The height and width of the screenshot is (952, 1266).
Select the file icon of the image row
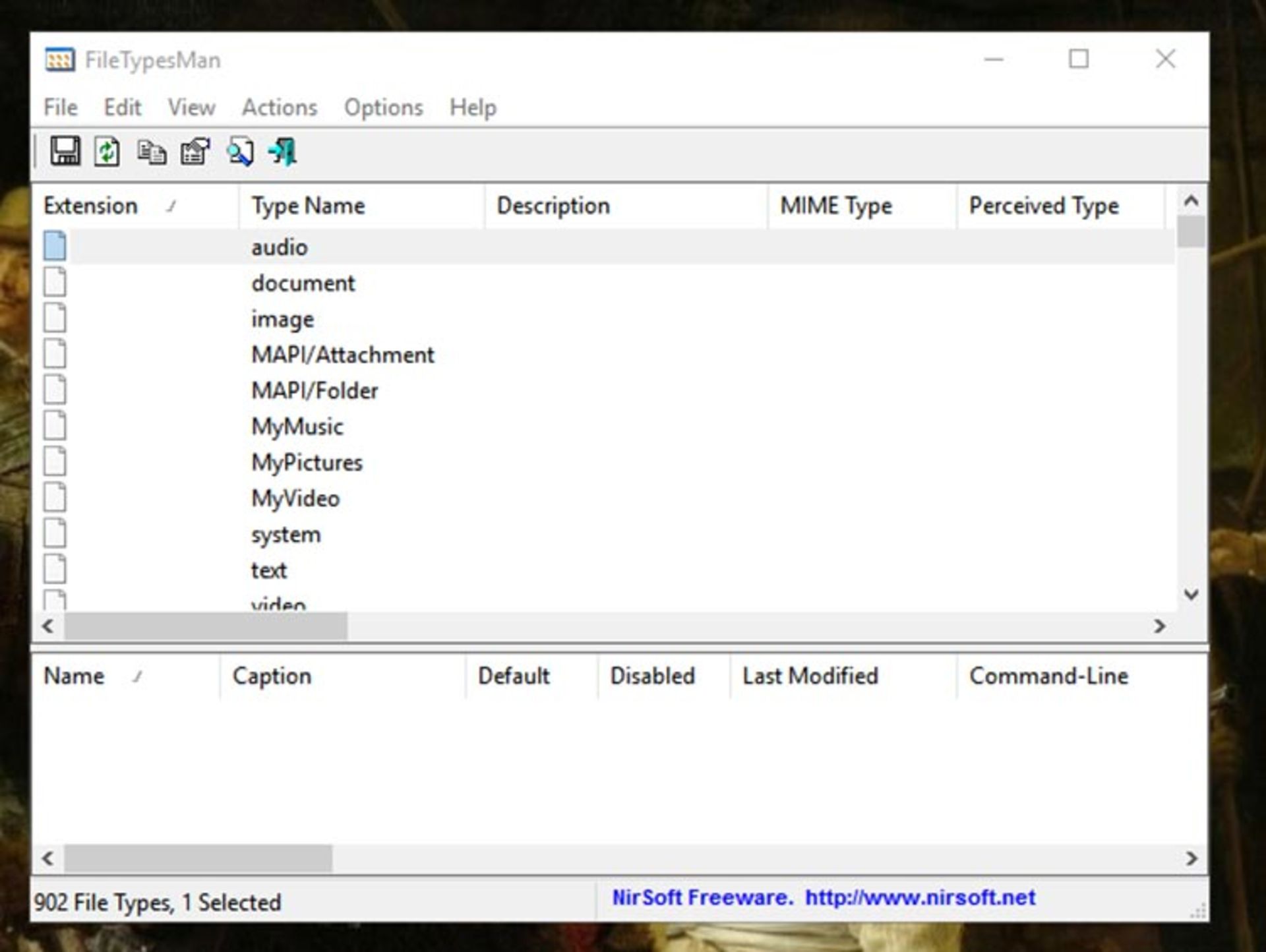(55, 318)
